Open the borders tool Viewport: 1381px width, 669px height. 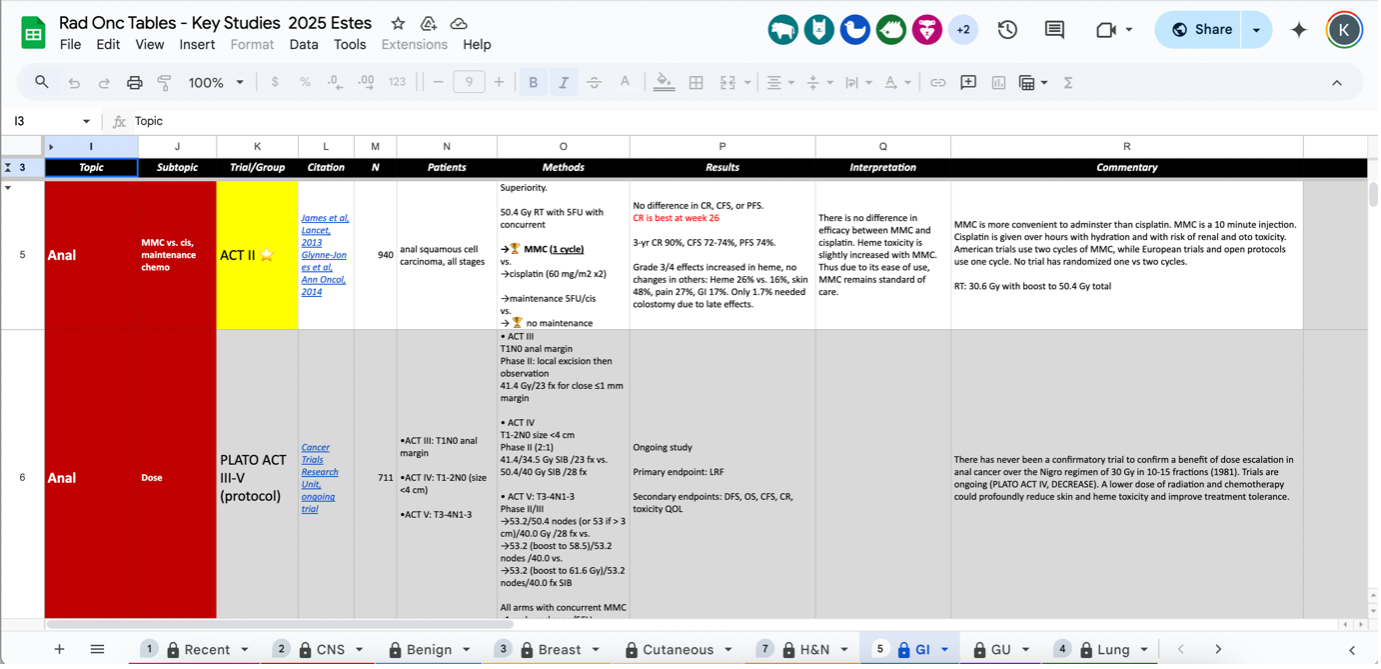[696, 82]
